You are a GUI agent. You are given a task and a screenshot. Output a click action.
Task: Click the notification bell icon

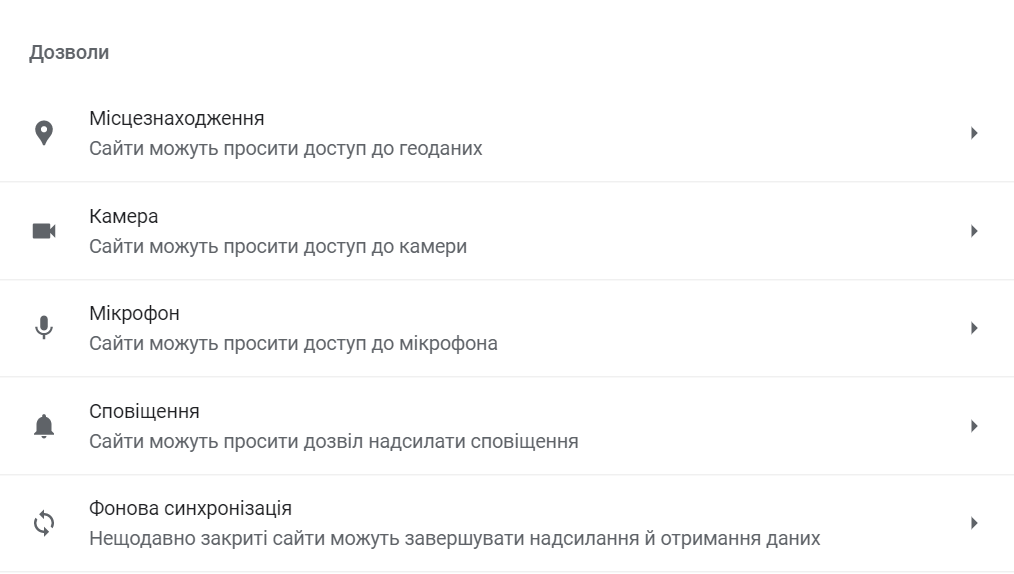pyautogui.click(x=44, y=426)
